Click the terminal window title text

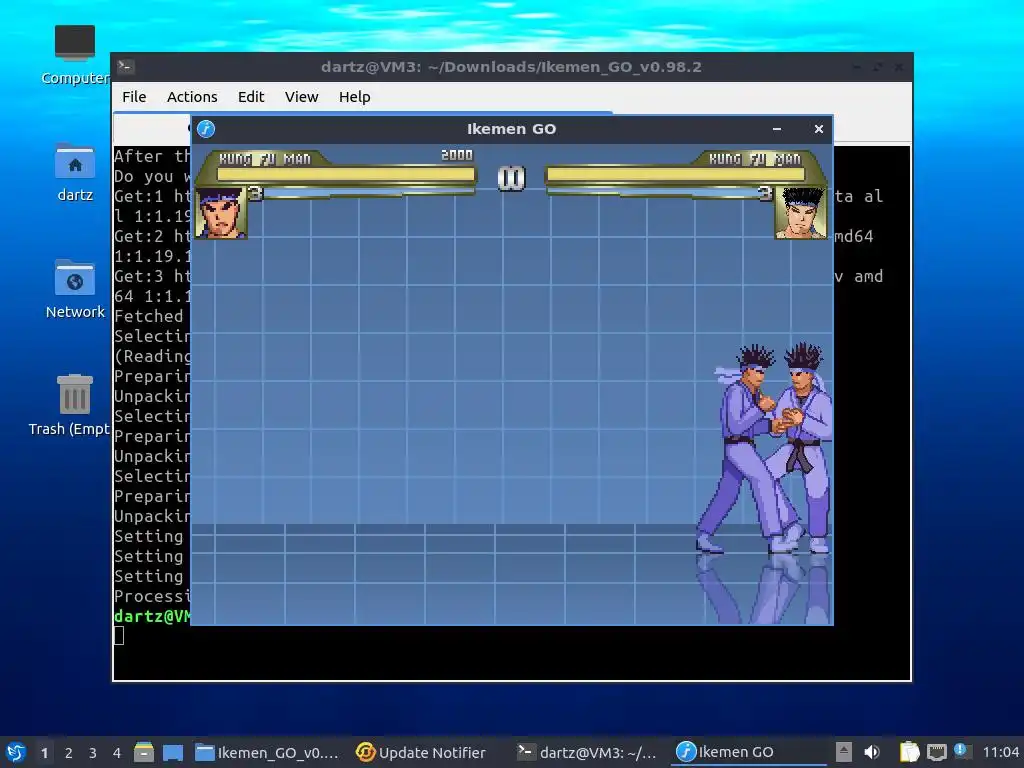(511, 67)
